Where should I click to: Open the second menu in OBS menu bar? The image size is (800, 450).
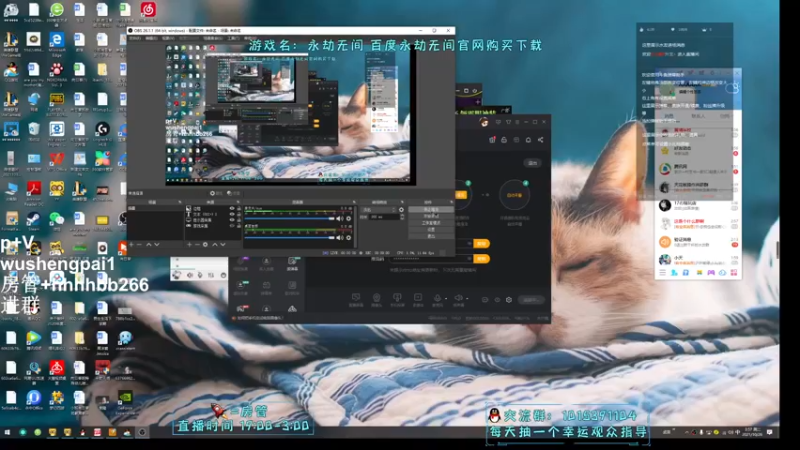point(152,38)
